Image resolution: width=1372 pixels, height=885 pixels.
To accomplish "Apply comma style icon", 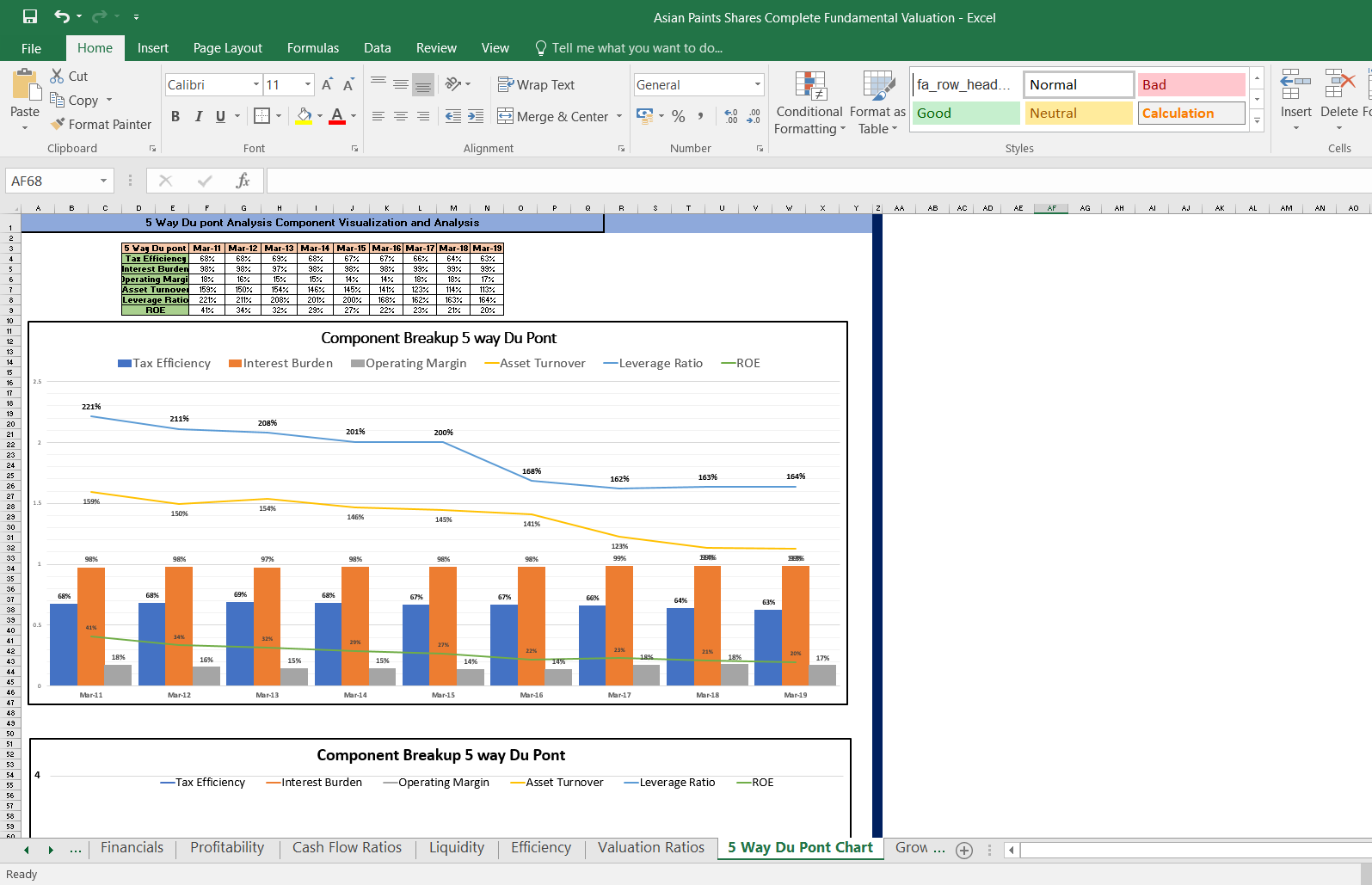I will (x=701, y=116).
